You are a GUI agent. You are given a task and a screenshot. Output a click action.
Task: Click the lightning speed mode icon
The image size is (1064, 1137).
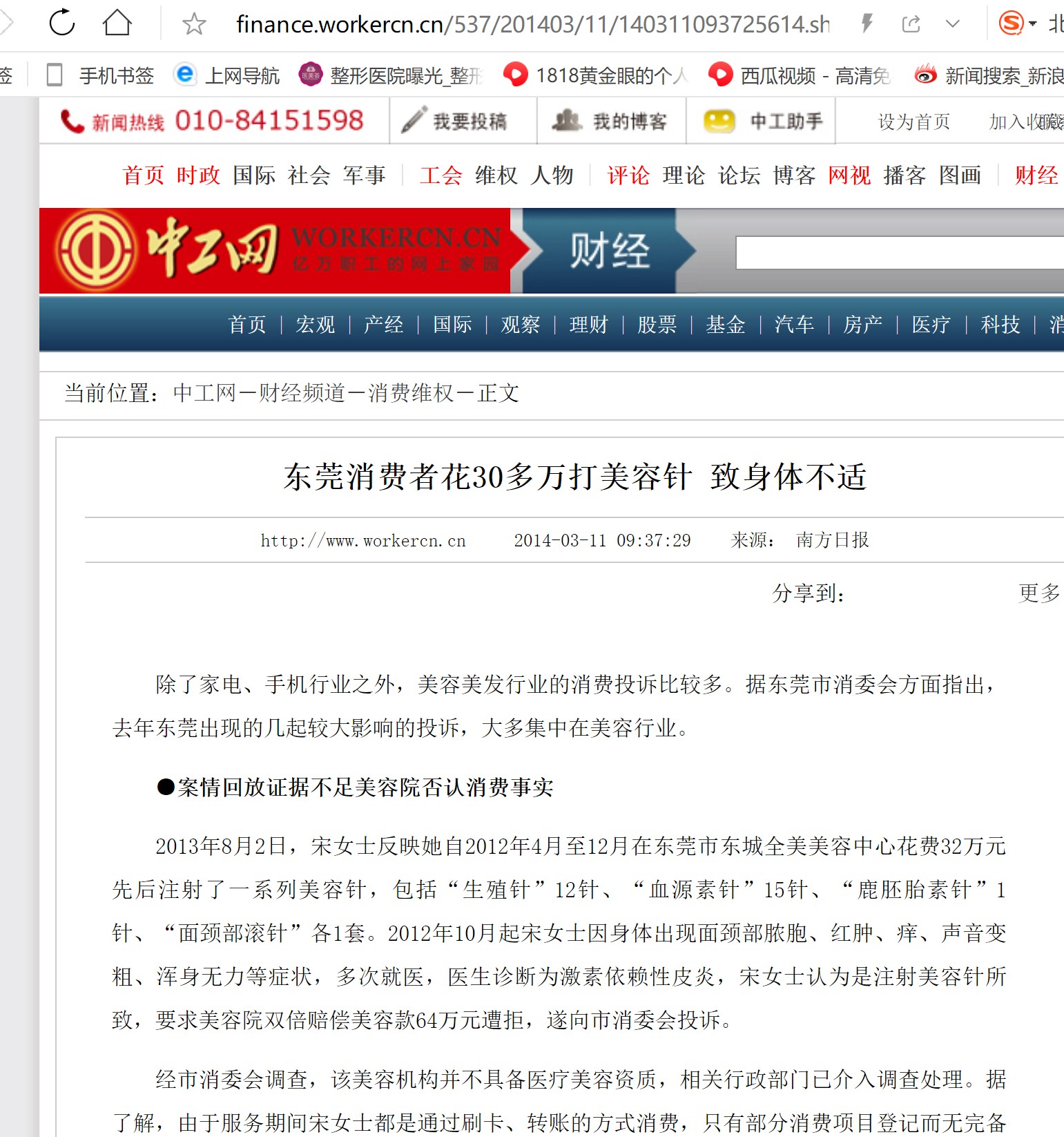tap(867, 24)
